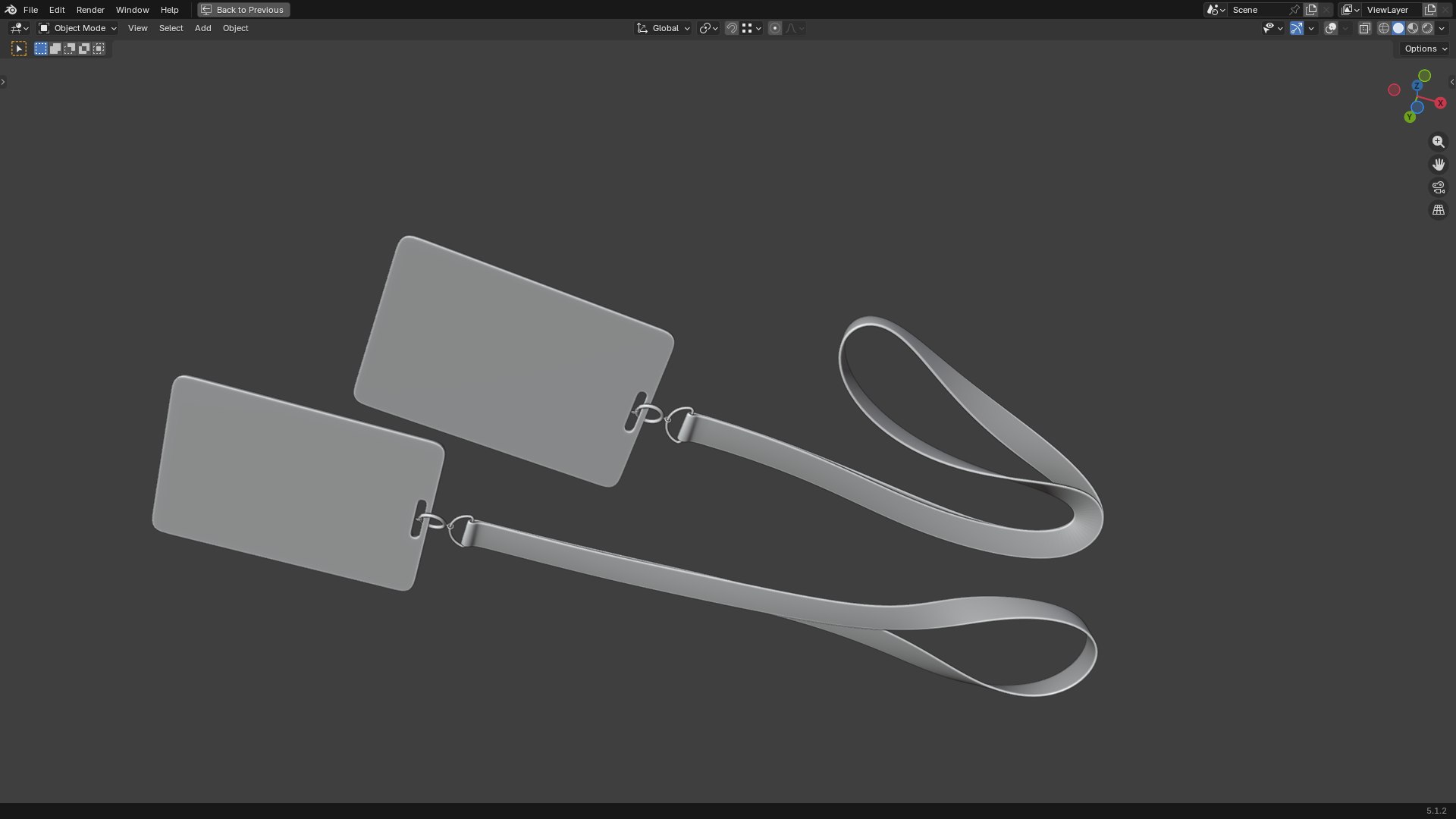Open the Scene browse dropdown
The width and height of the screenshot is (1456, 819).
click(1216, 10)
